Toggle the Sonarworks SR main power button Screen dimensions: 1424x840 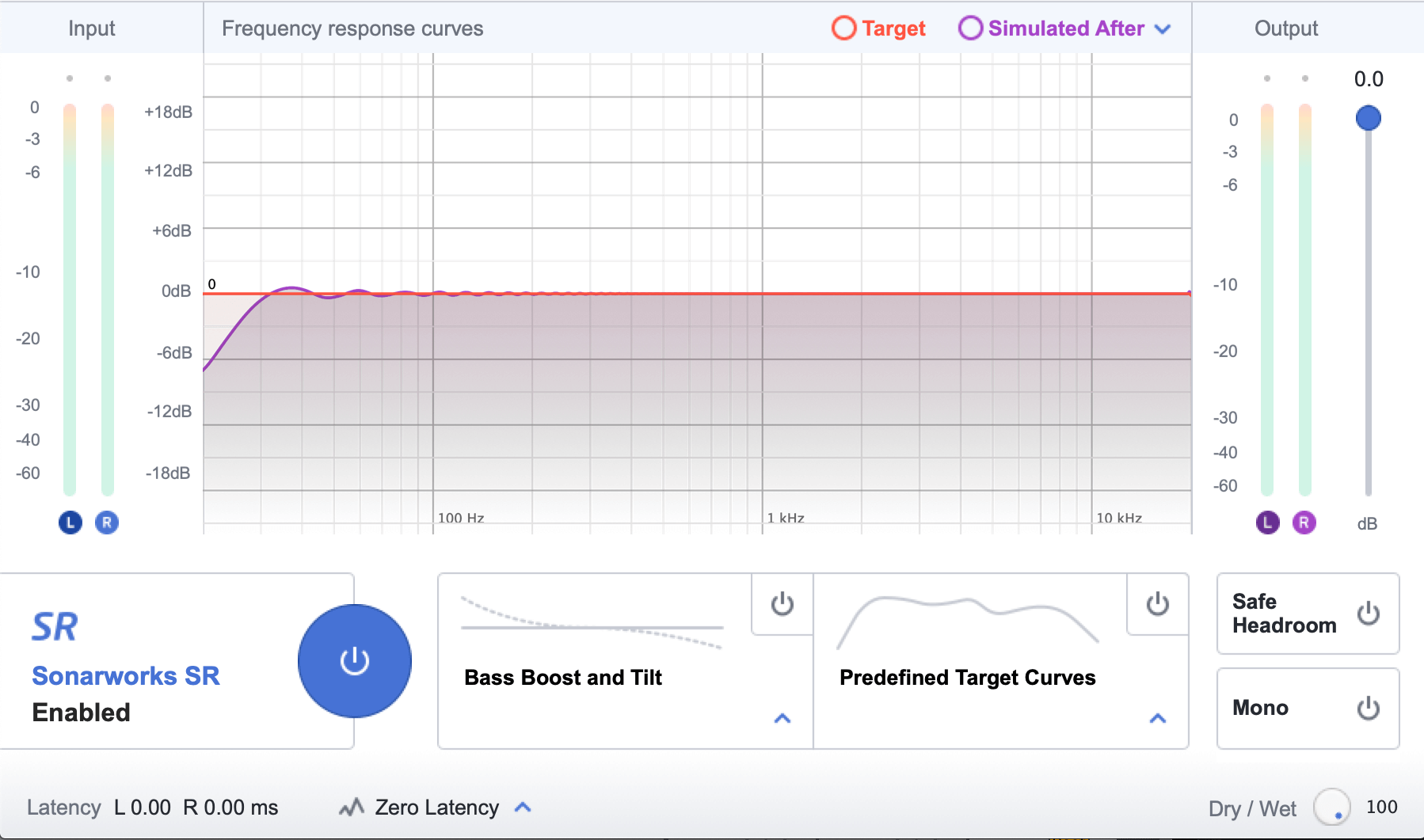pos(354,660)
